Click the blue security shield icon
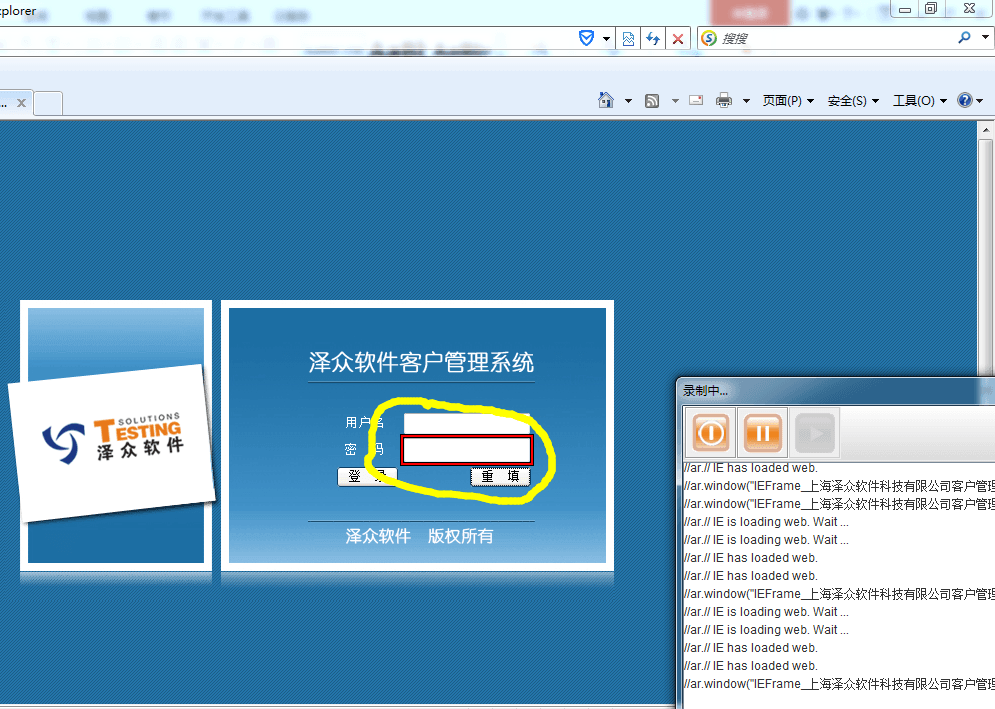Image resolution: width=995 pixels, height=709 pixels. pos(586,39)
